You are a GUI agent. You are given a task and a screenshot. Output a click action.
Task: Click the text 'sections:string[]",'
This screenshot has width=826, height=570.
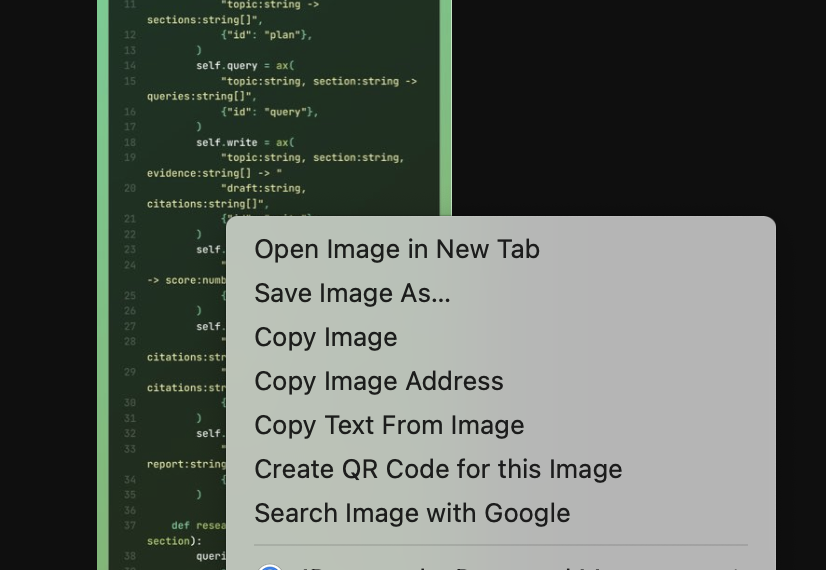click(205, 20)
